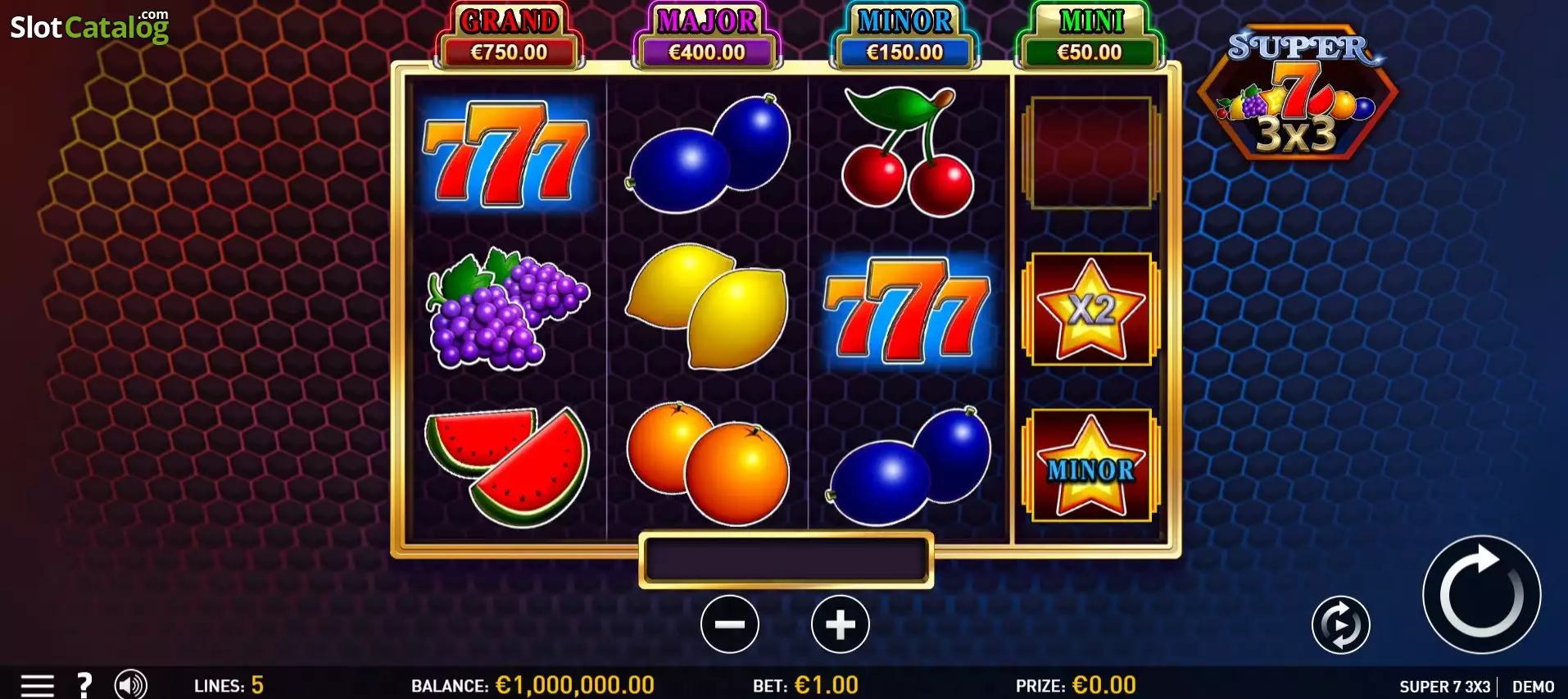Select the Minor jackpot €150.00 badge

click(x=905, y=37)
